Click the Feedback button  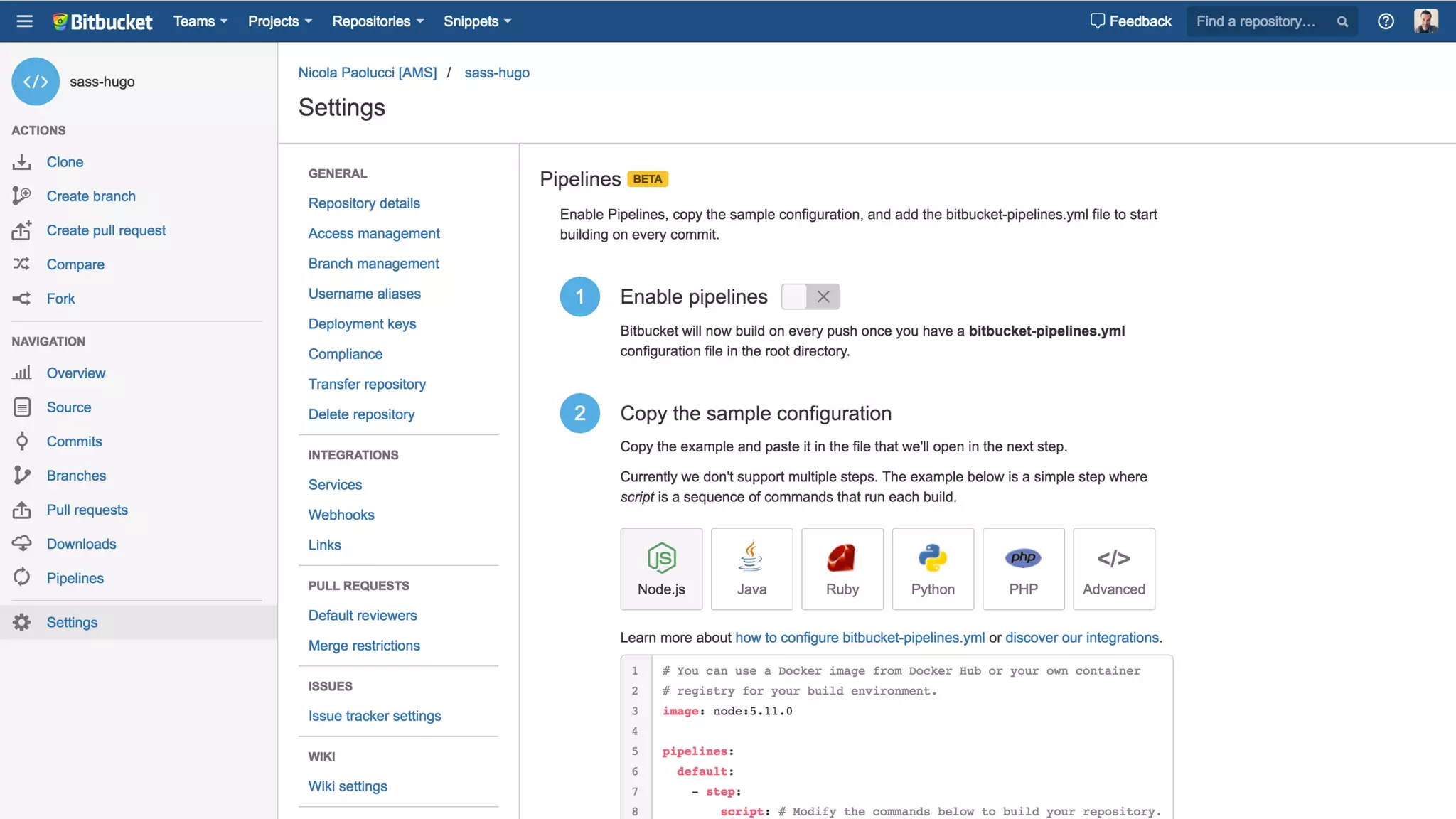1130,21
